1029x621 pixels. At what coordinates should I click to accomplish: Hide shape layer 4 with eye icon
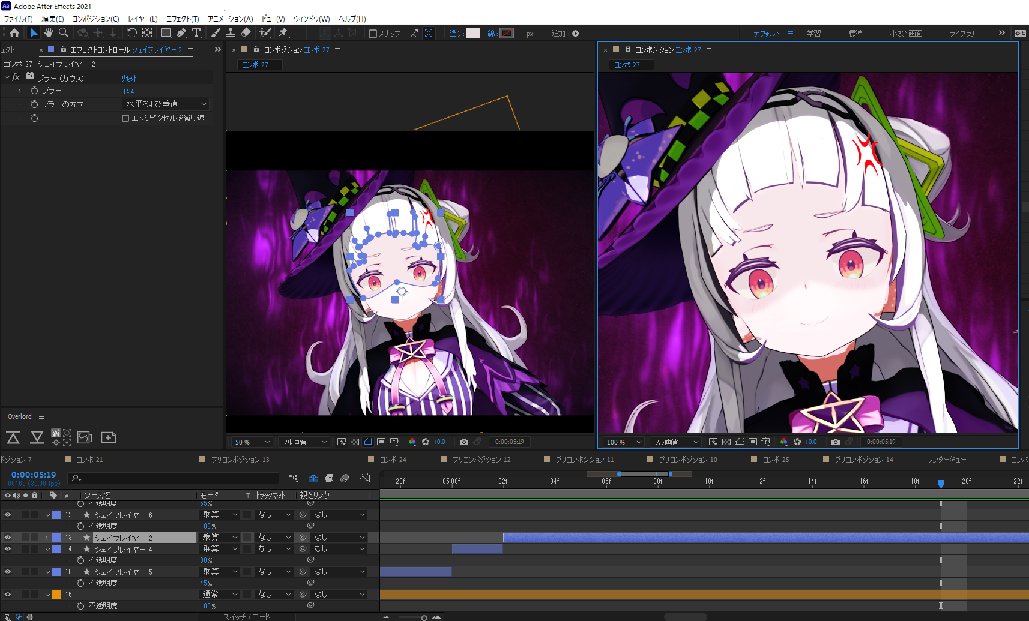coord(8,549)
